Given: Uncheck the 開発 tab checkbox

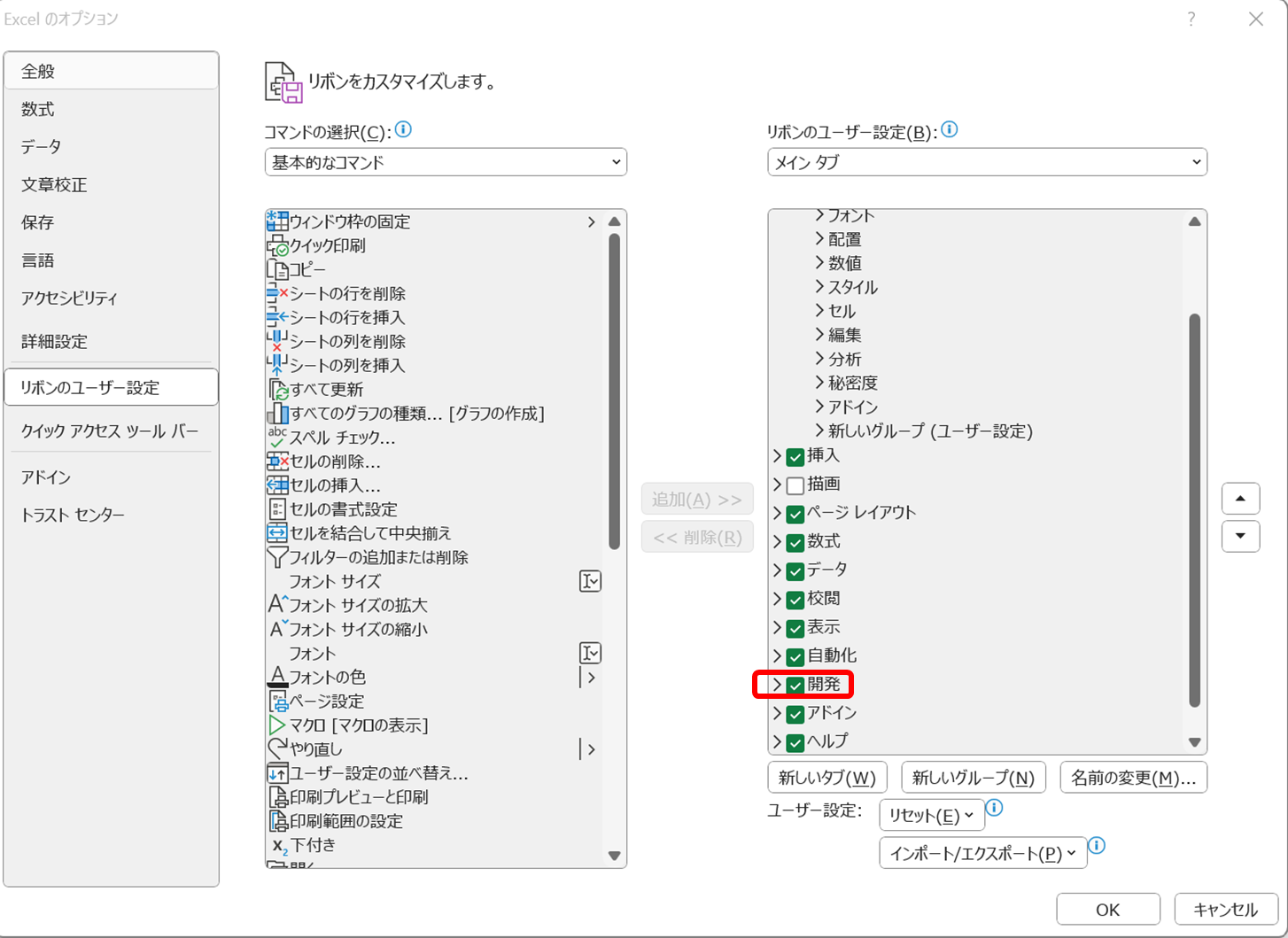Looking at the screenshot, I should (x=795, y=685).
